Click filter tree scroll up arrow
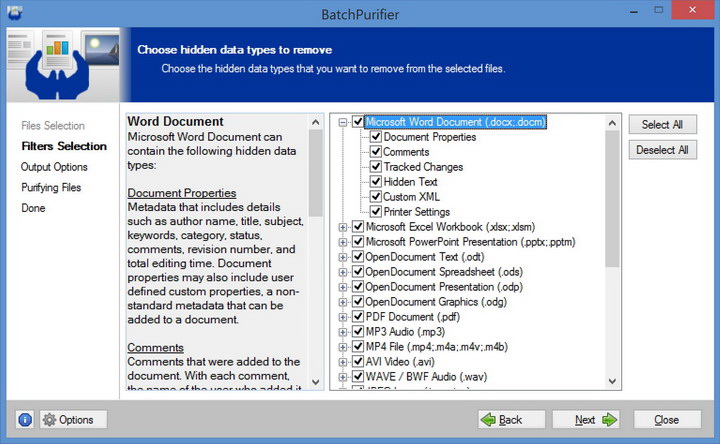The width and height of the screenshot is (720, 444). click(x=612, y=123)
